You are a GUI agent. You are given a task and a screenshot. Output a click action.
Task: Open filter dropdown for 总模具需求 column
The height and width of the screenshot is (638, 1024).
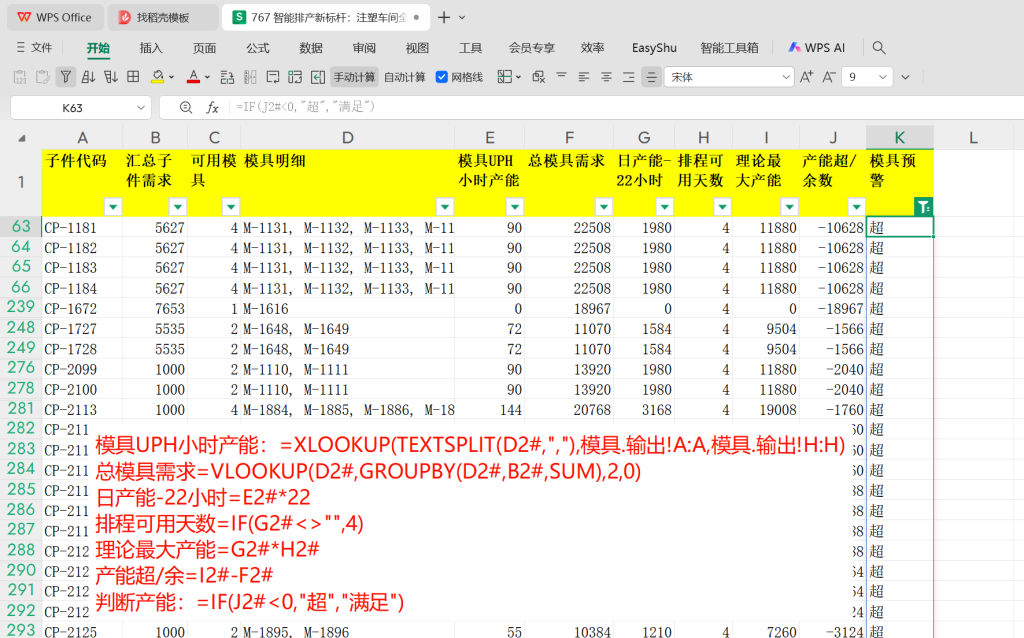[604, 207]
